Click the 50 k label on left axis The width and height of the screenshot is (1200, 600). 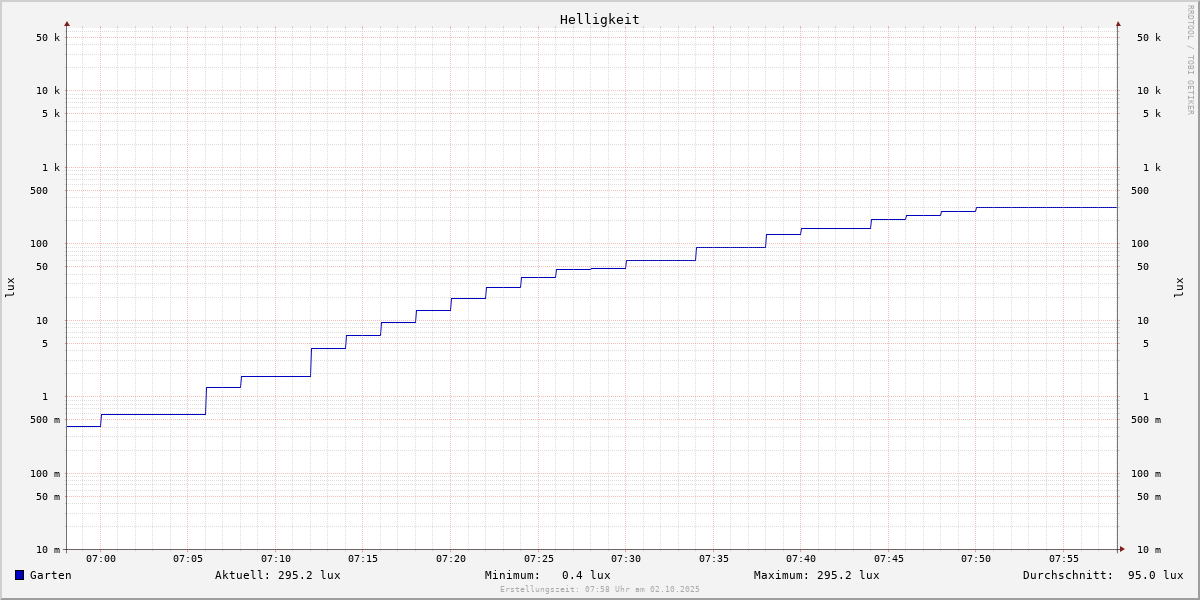(x=48, y=38)
